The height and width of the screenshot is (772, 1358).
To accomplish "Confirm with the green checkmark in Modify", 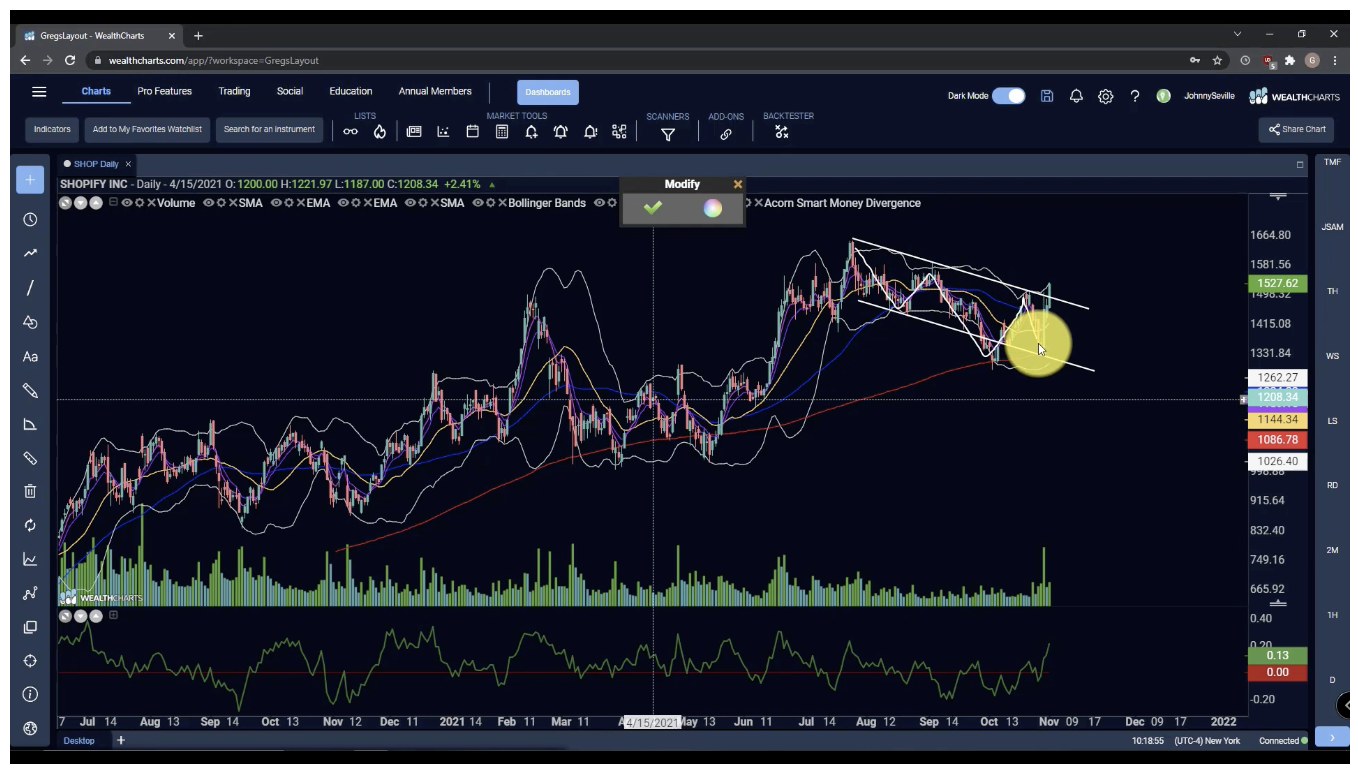I will [x=653, y=208].
